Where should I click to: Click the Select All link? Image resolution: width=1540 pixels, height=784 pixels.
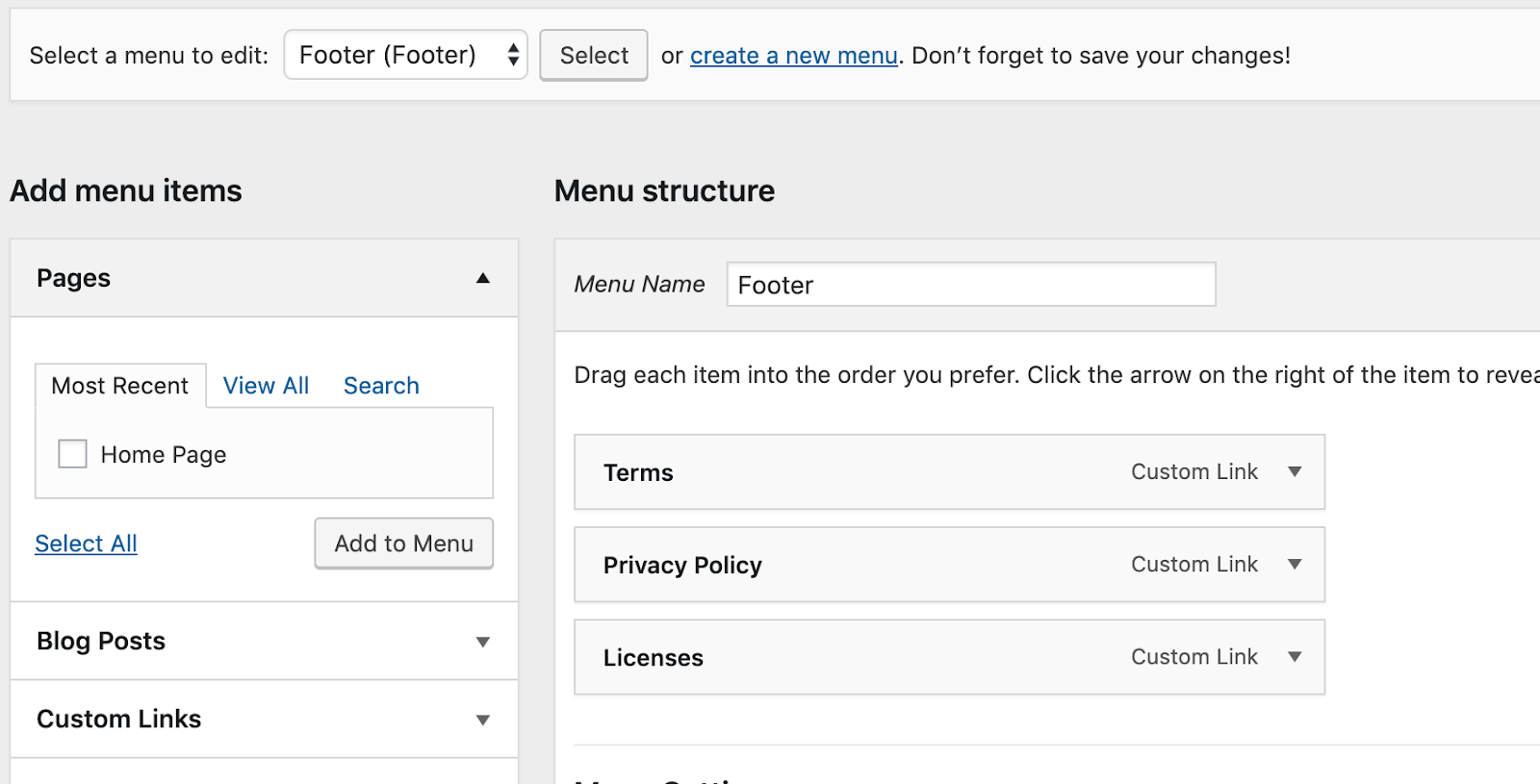point(86,544)
